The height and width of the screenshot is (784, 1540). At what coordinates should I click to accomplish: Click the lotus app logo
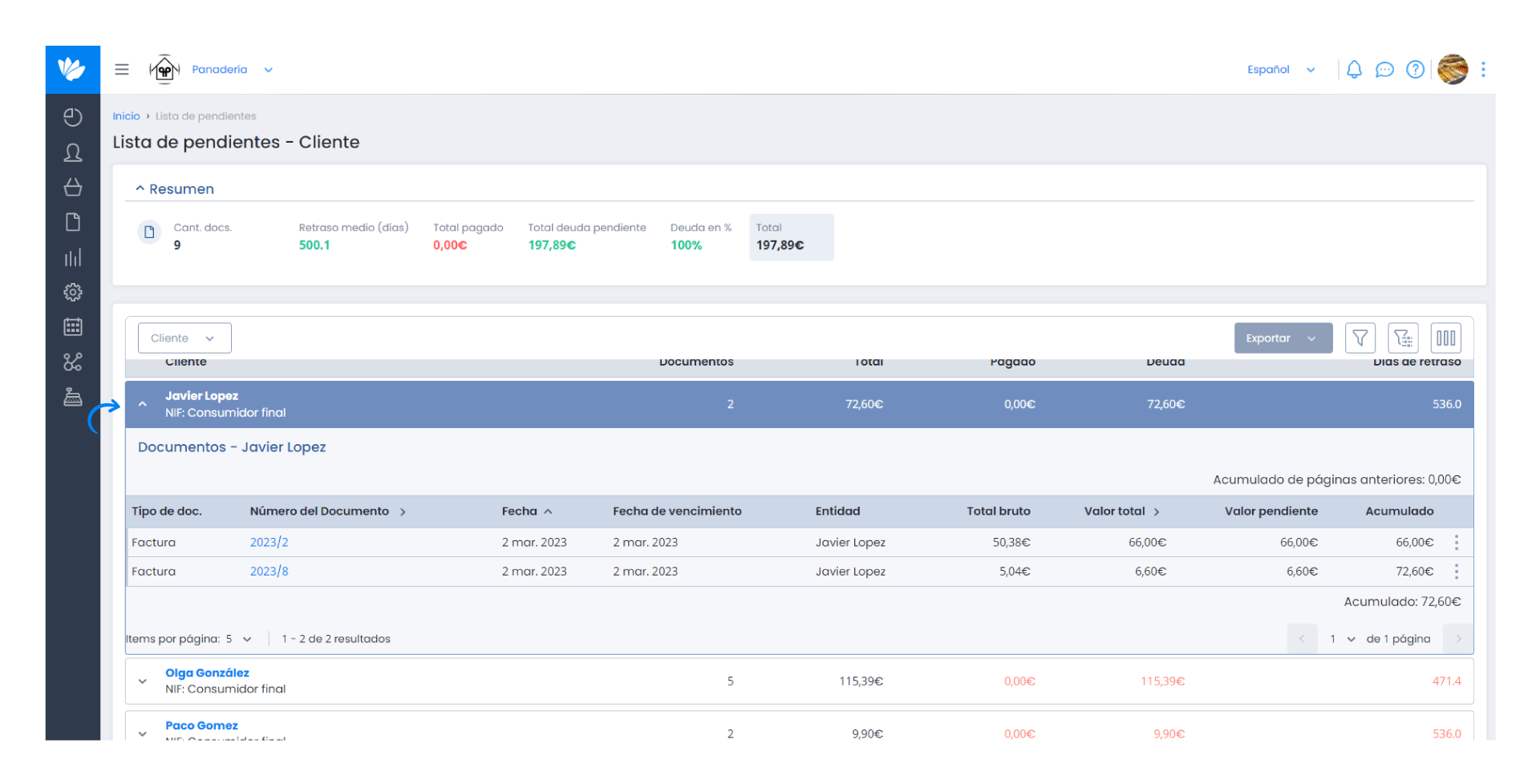72,70
